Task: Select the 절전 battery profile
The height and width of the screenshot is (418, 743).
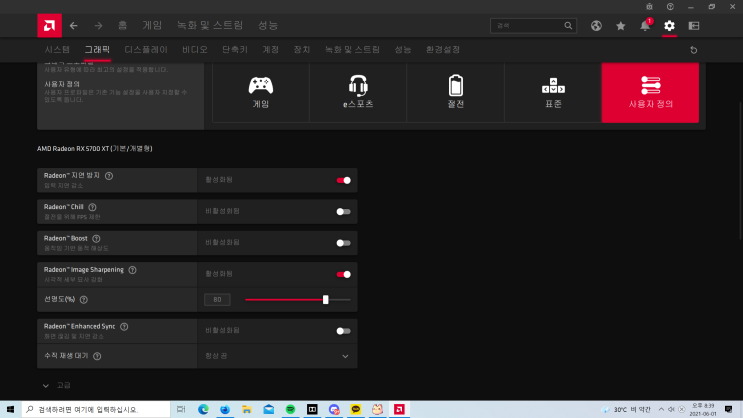Action: click(x=456, y=92)
